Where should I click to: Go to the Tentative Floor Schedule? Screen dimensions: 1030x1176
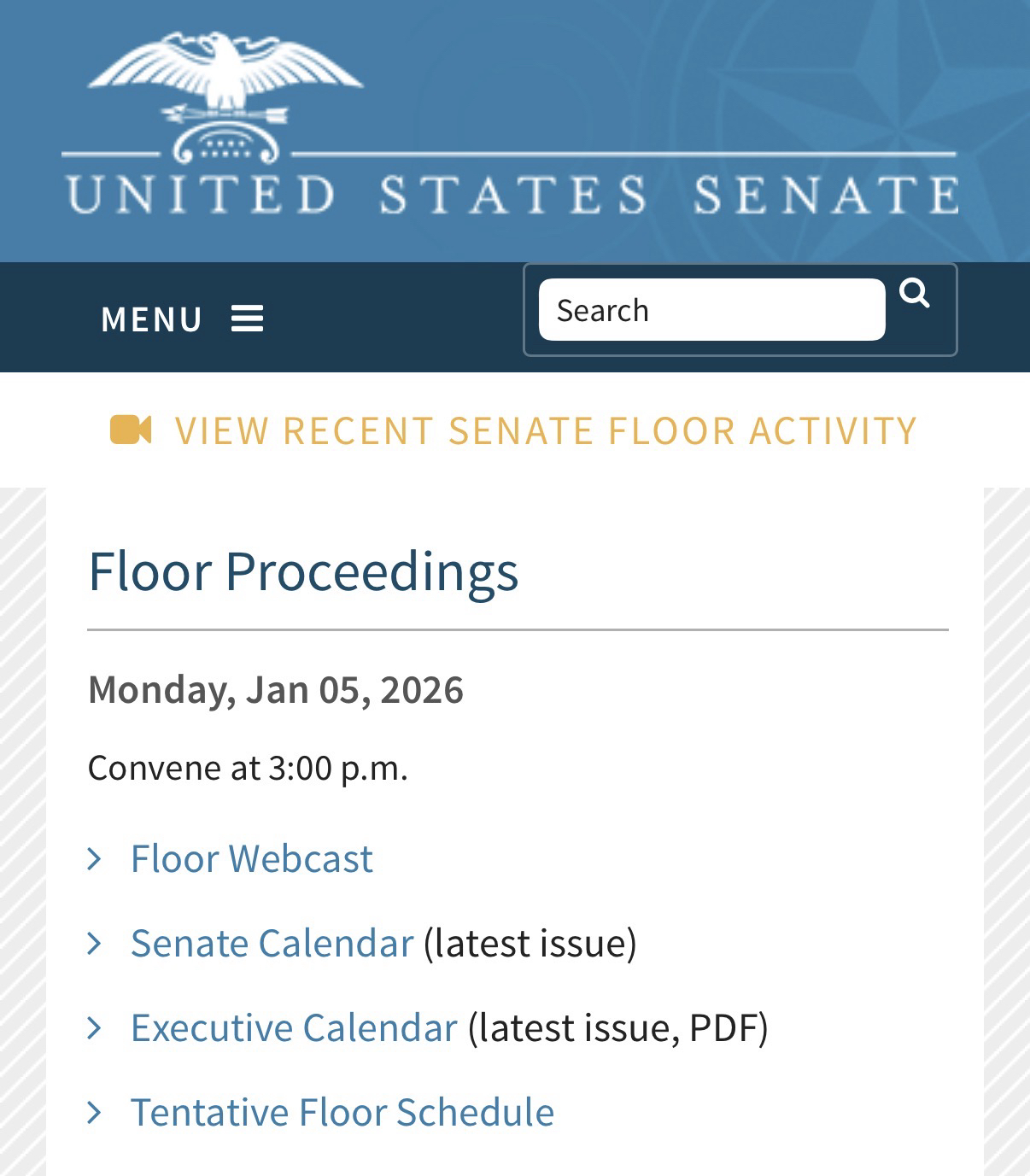(342, 1112)
